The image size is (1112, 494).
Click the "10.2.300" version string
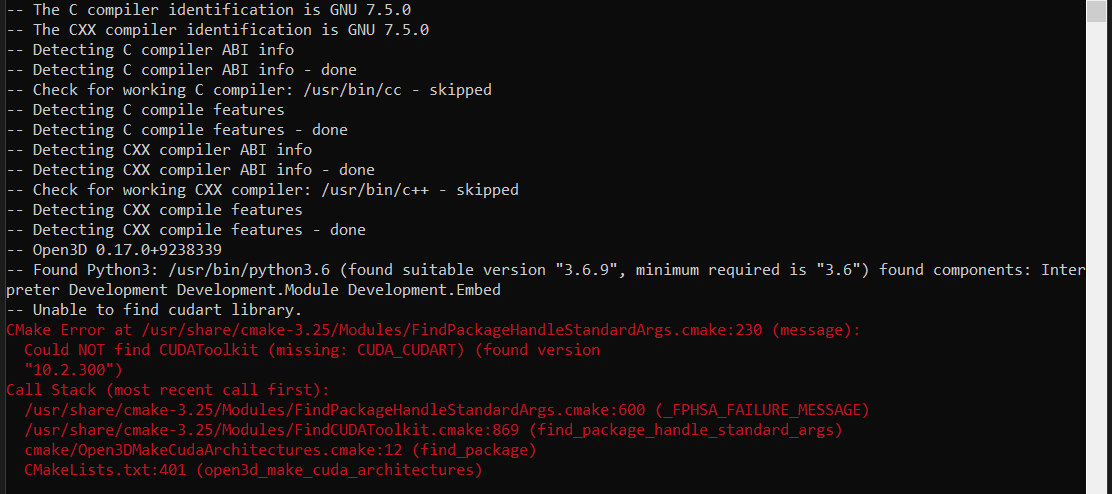[x=73, y=370]
